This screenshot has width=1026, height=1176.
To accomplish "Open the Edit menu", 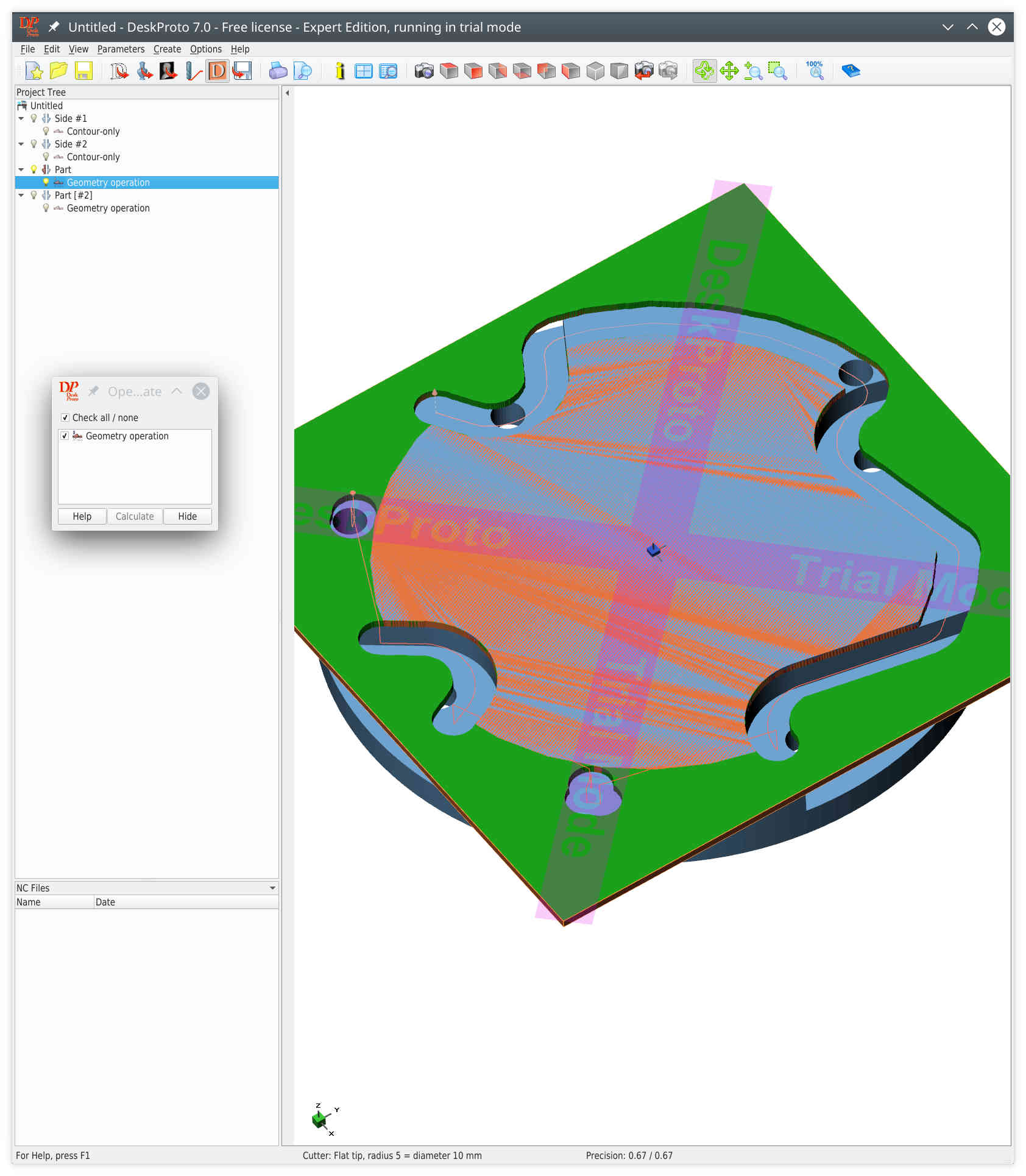I will (52, 49).
